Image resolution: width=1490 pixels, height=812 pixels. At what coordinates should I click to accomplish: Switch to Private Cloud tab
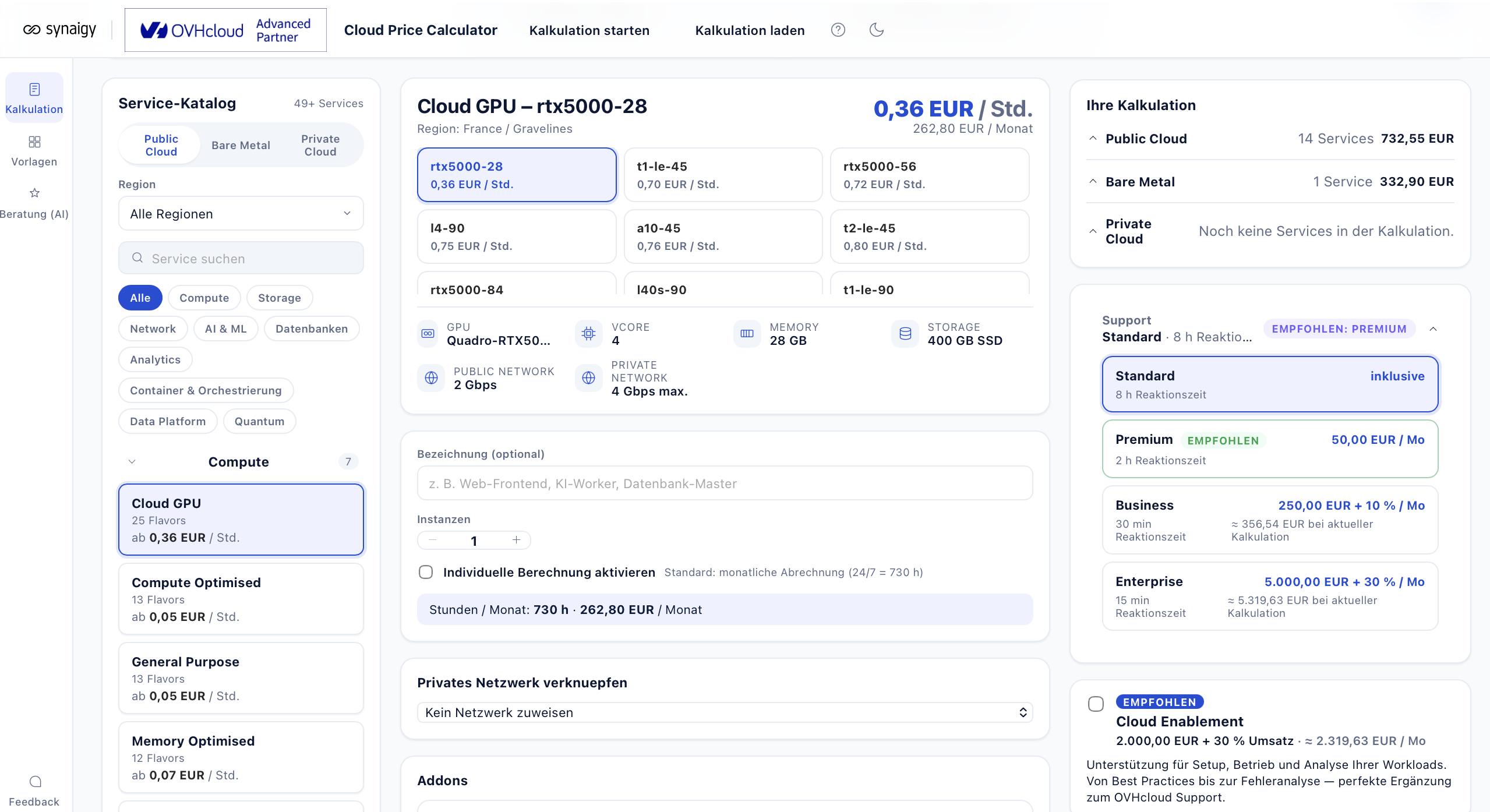pyautogui.click(x=320, y=145)
